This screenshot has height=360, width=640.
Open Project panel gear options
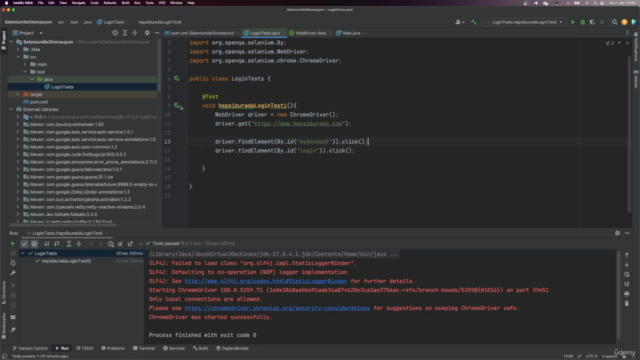147,33
